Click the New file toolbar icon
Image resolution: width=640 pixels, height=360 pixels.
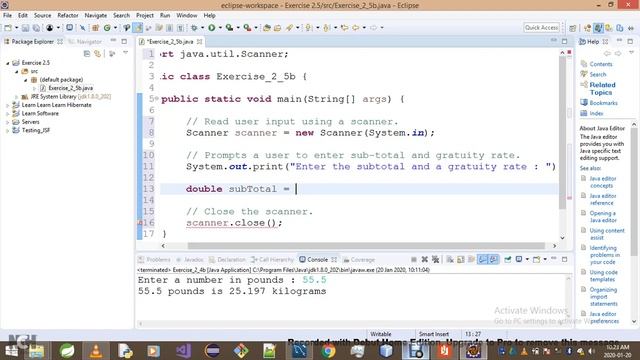[x=8, y=28]
